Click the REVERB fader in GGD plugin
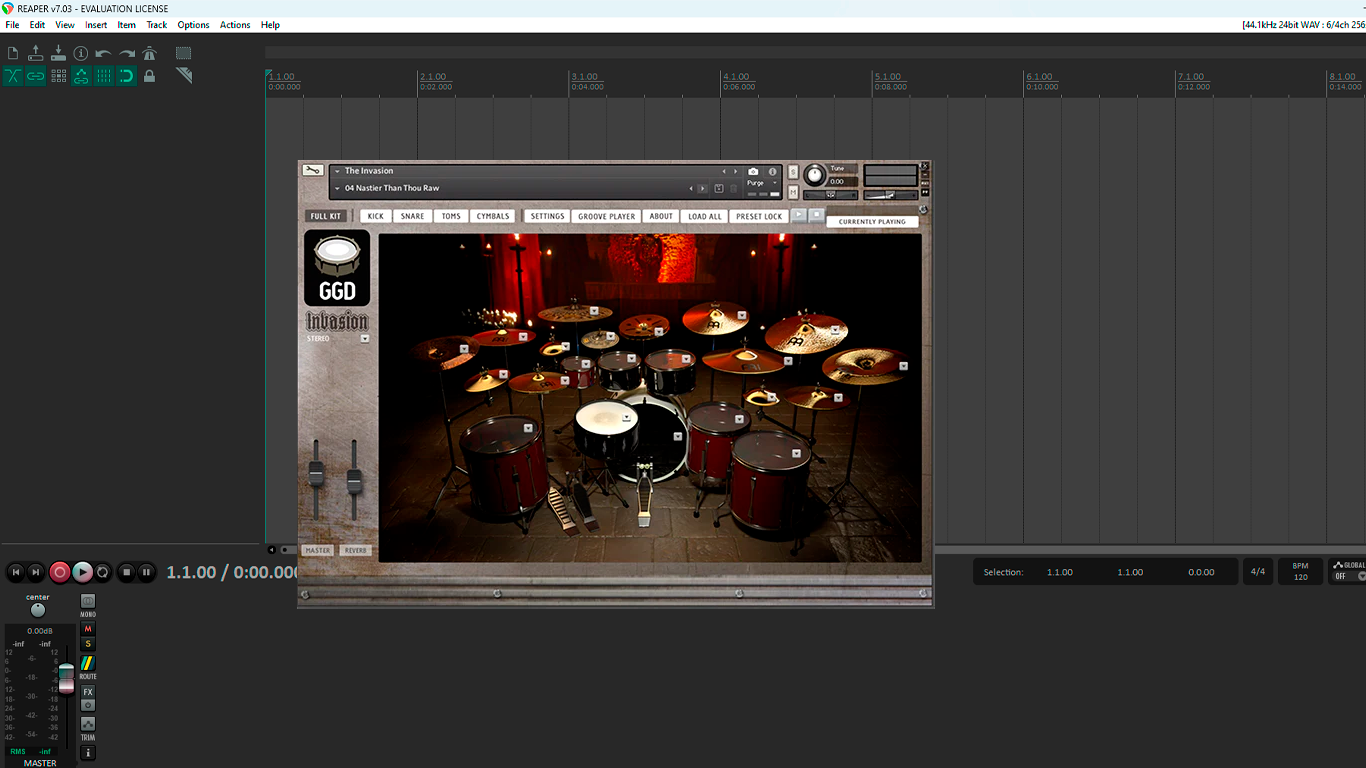The width and height of the screenshot is (1366, 768). (x=354, y=480)
